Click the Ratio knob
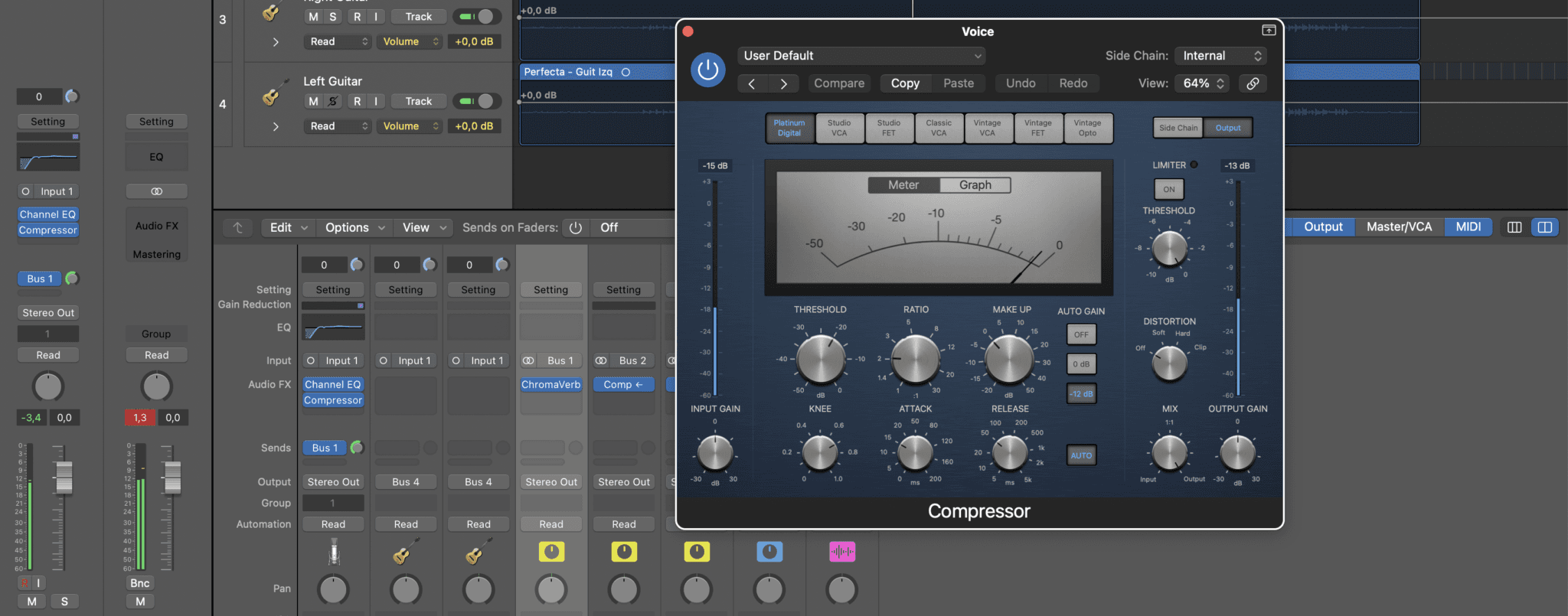The image size is (1568, 616). 916,360
